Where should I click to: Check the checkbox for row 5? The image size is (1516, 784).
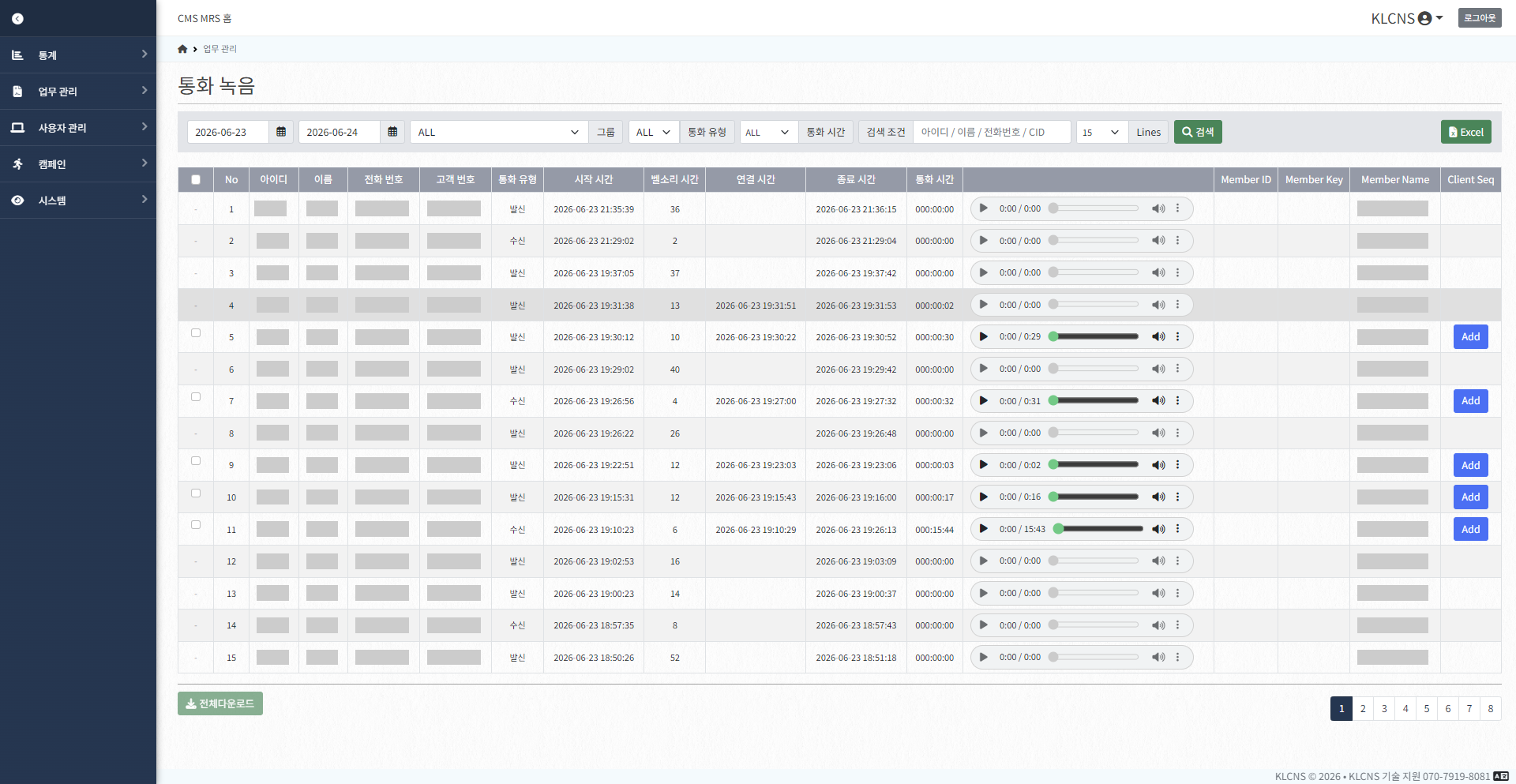coord(196,333)
